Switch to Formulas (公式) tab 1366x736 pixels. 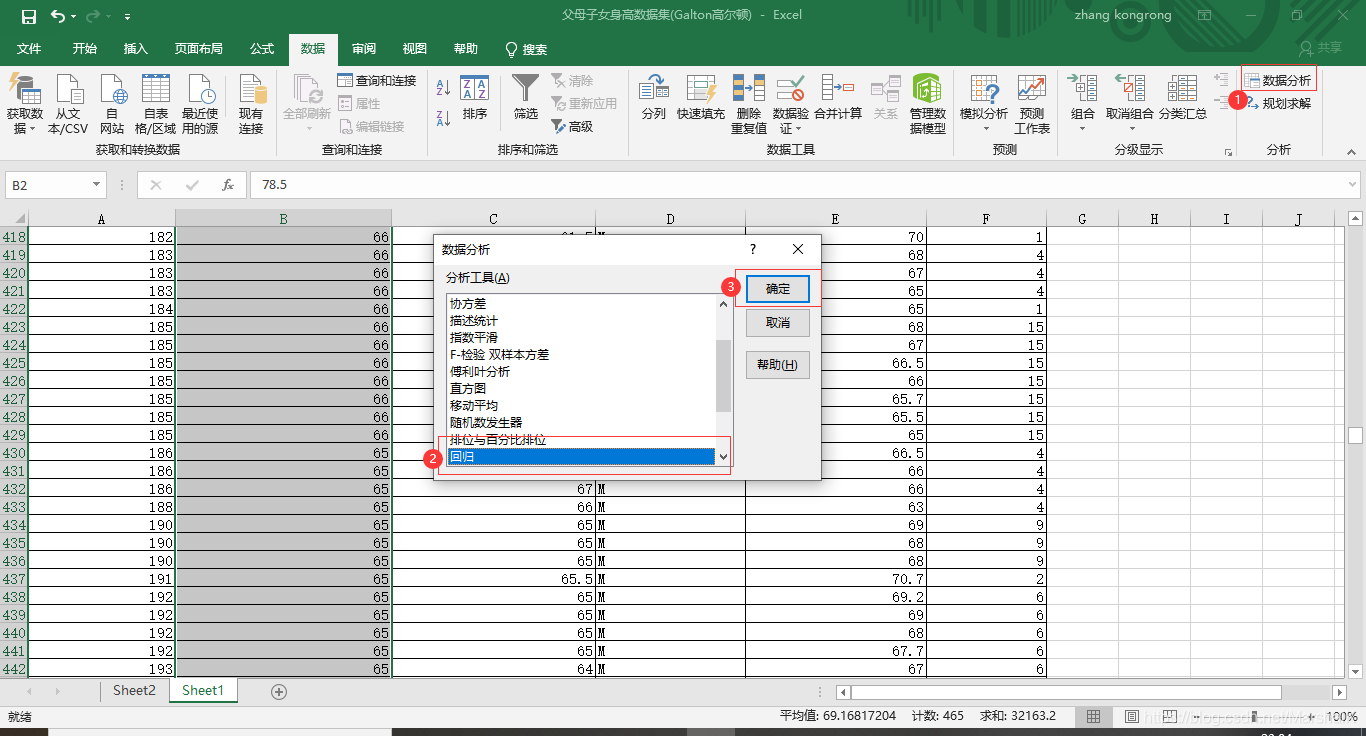point(262,49)
